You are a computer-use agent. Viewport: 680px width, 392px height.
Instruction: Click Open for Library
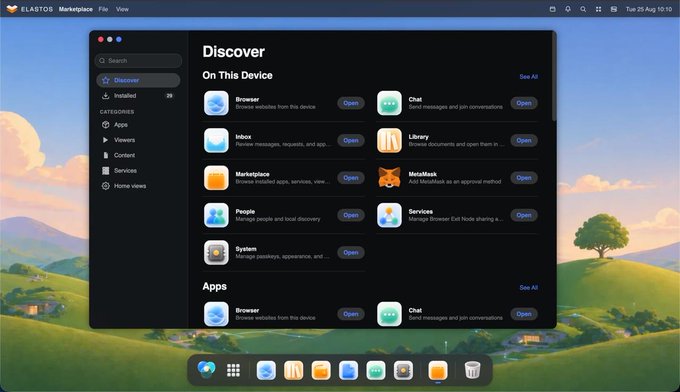click(524, 140)
